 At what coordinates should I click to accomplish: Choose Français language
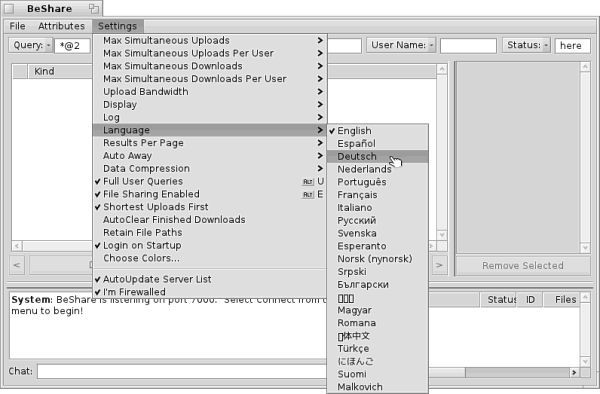point(377,195)
